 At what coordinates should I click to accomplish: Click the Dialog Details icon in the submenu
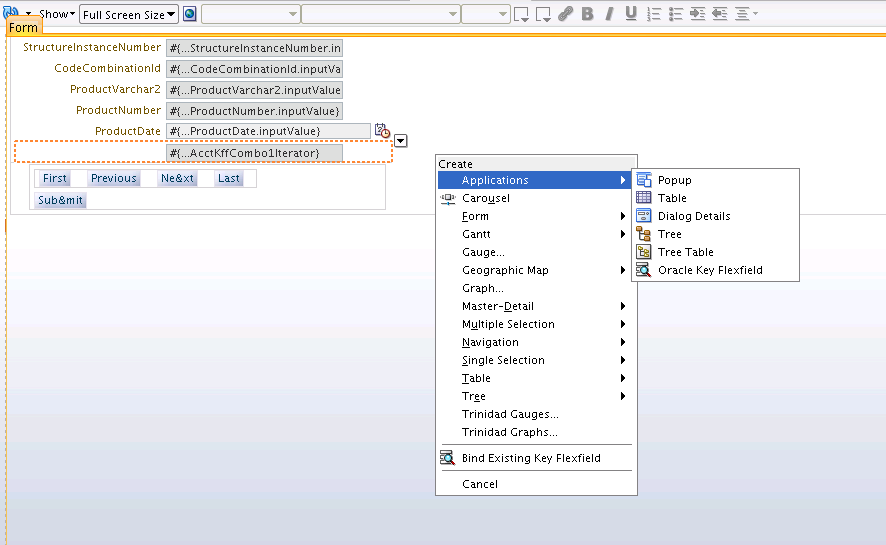tap(644, 216)
